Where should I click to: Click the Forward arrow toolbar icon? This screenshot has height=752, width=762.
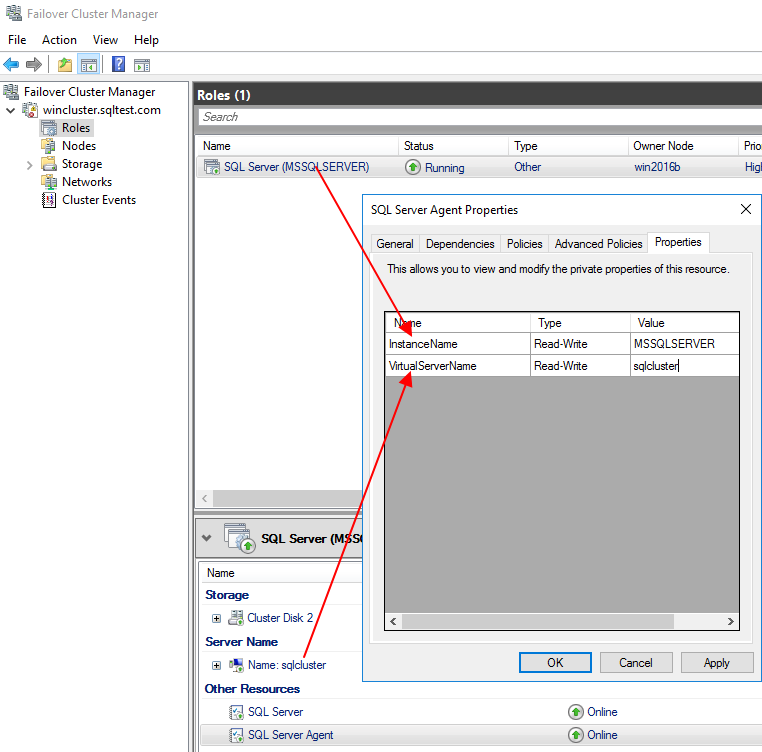pos(34,64)
